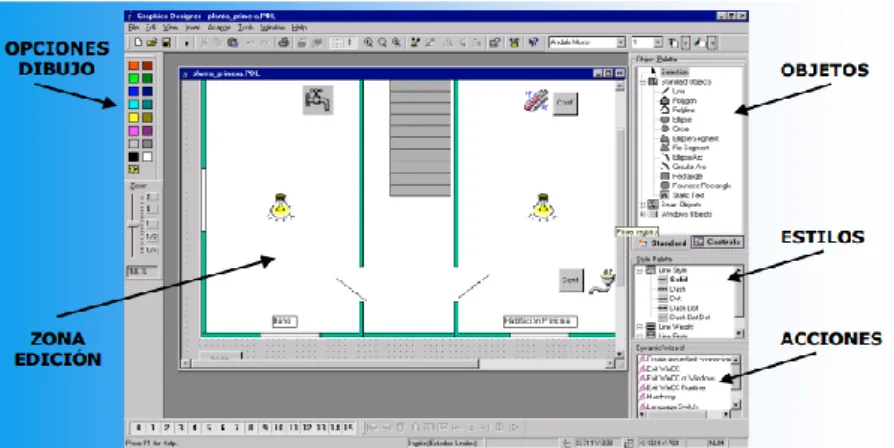
Task: Toggle layer 3 in the layer bar
Action: coord(181,427)
